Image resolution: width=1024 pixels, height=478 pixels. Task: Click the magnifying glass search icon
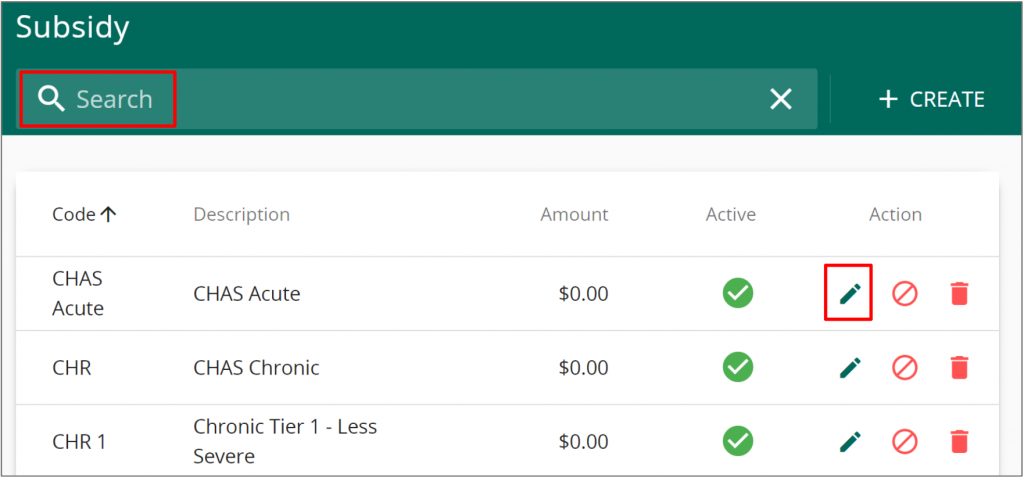(x=51, y=99)
